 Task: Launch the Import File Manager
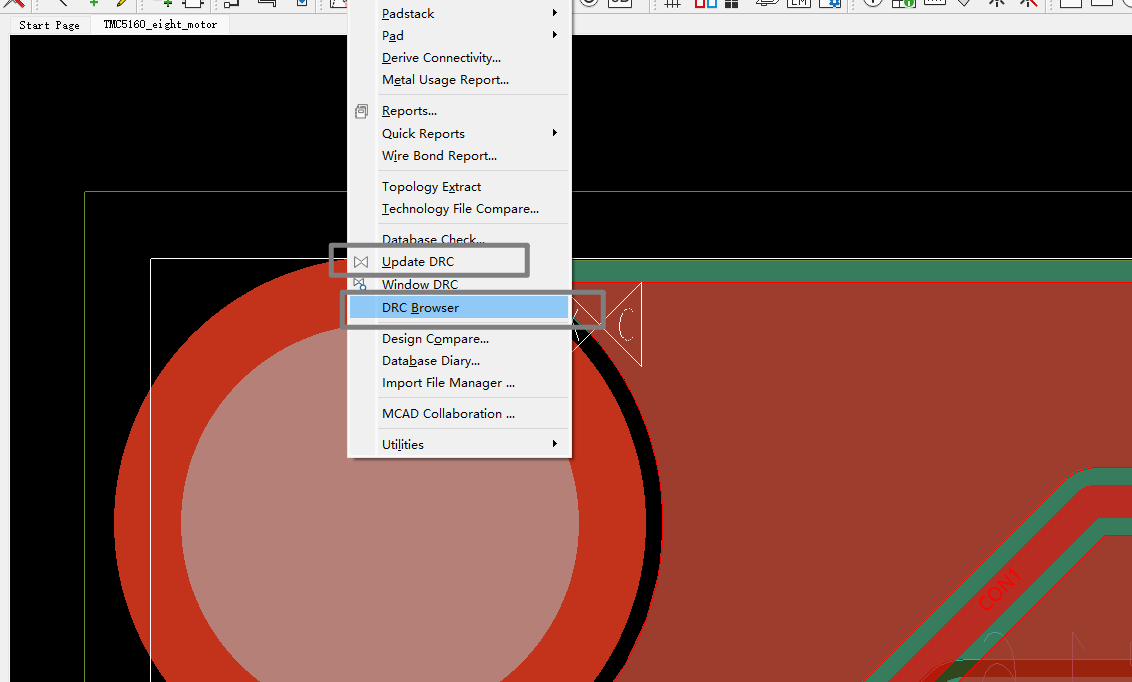pyautogui.click(x=460, y=383)
